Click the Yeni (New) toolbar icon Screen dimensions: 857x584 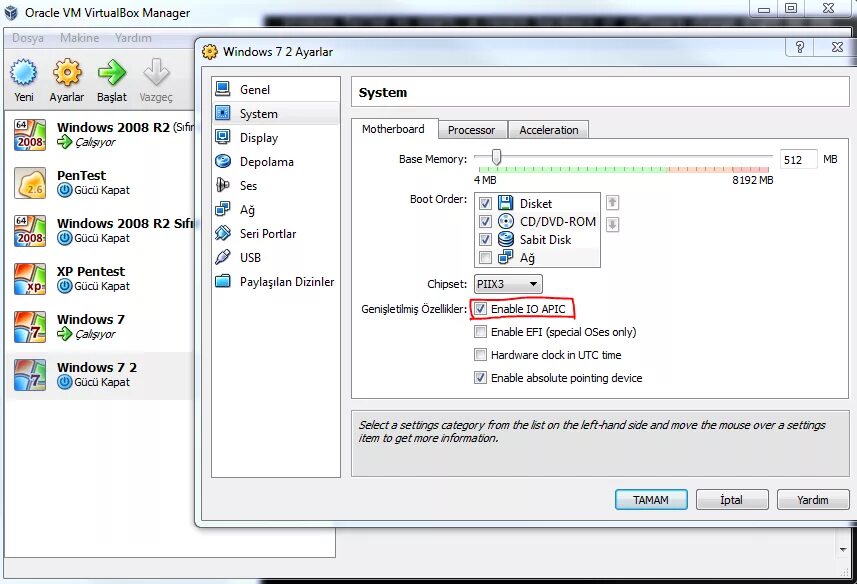point(24,72)
